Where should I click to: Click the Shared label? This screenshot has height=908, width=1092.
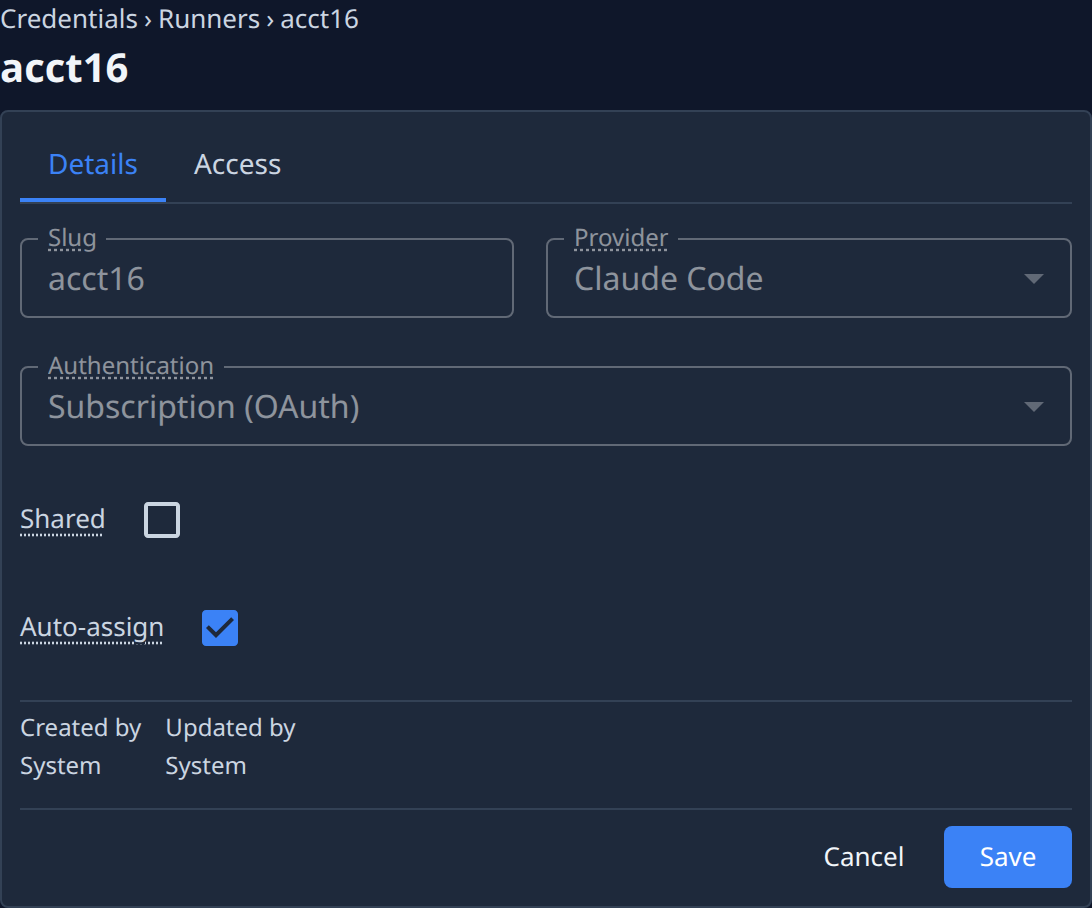pyautogui.click(x=62, y=519)
